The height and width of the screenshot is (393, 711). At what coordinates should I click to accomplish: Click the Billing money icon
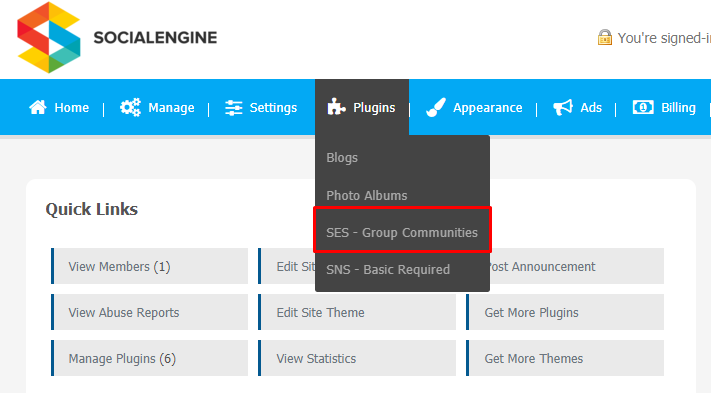point(643,107)
